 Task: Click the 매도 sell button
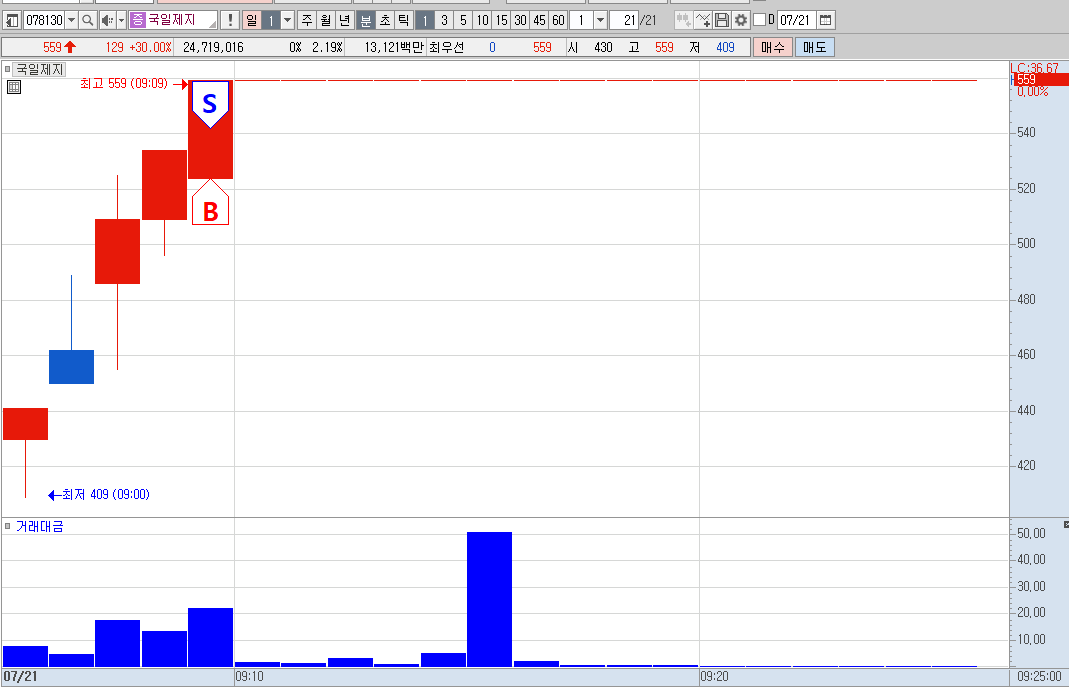click(x=815, y=47)
